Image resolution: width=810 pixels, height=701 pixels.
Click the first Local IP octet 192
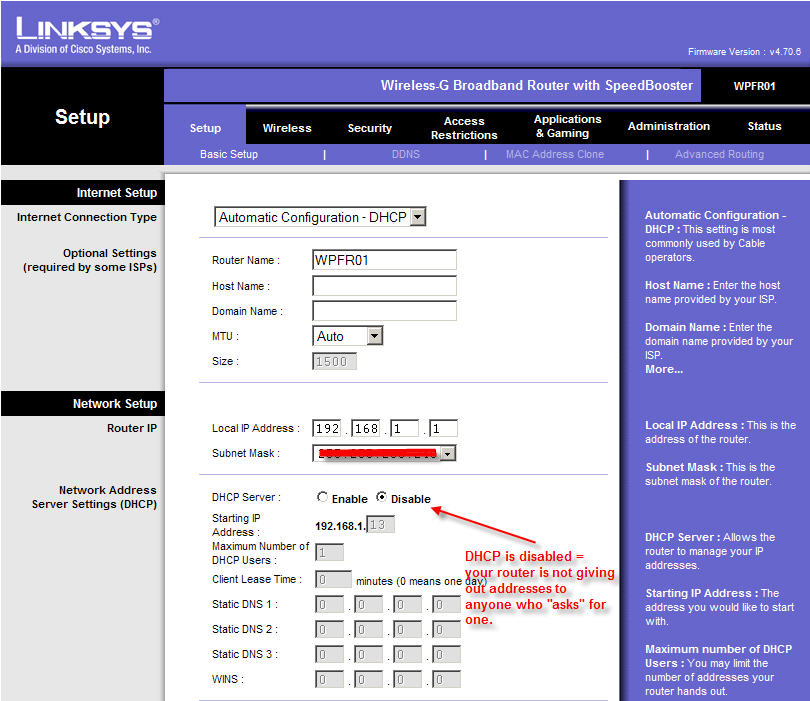click(327, 428)
